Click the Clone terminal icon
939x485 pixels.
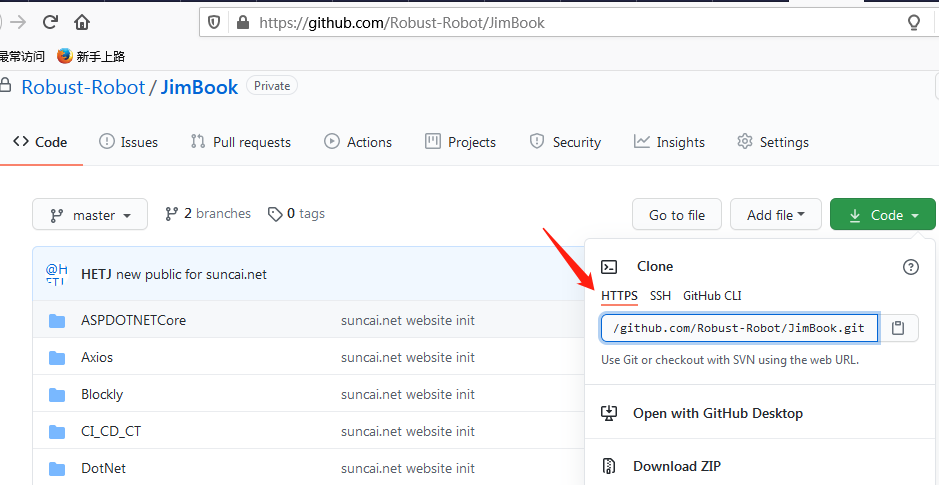[x=609, y=267]
